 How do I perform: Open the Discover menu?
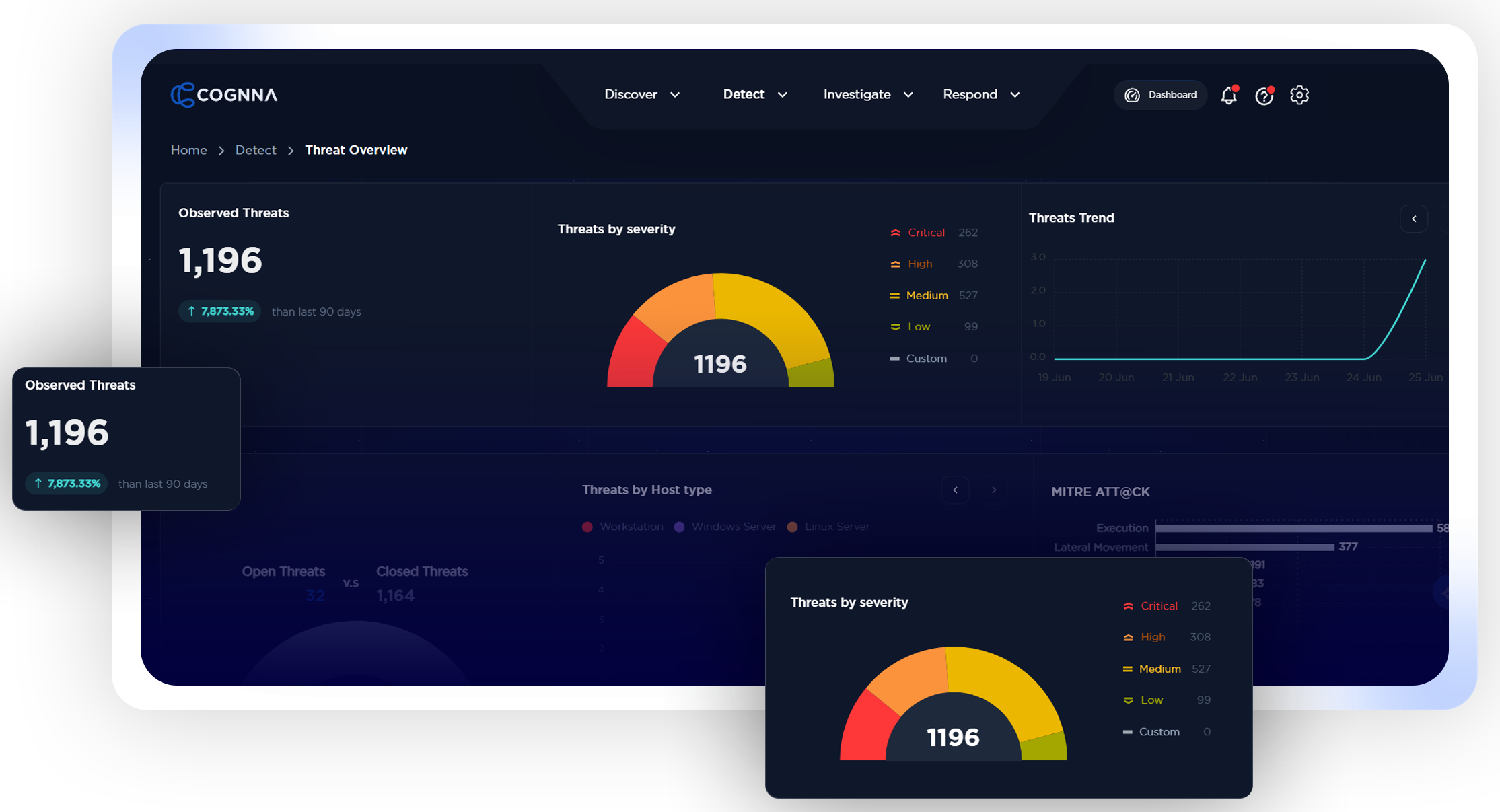(x=642, y=94)
